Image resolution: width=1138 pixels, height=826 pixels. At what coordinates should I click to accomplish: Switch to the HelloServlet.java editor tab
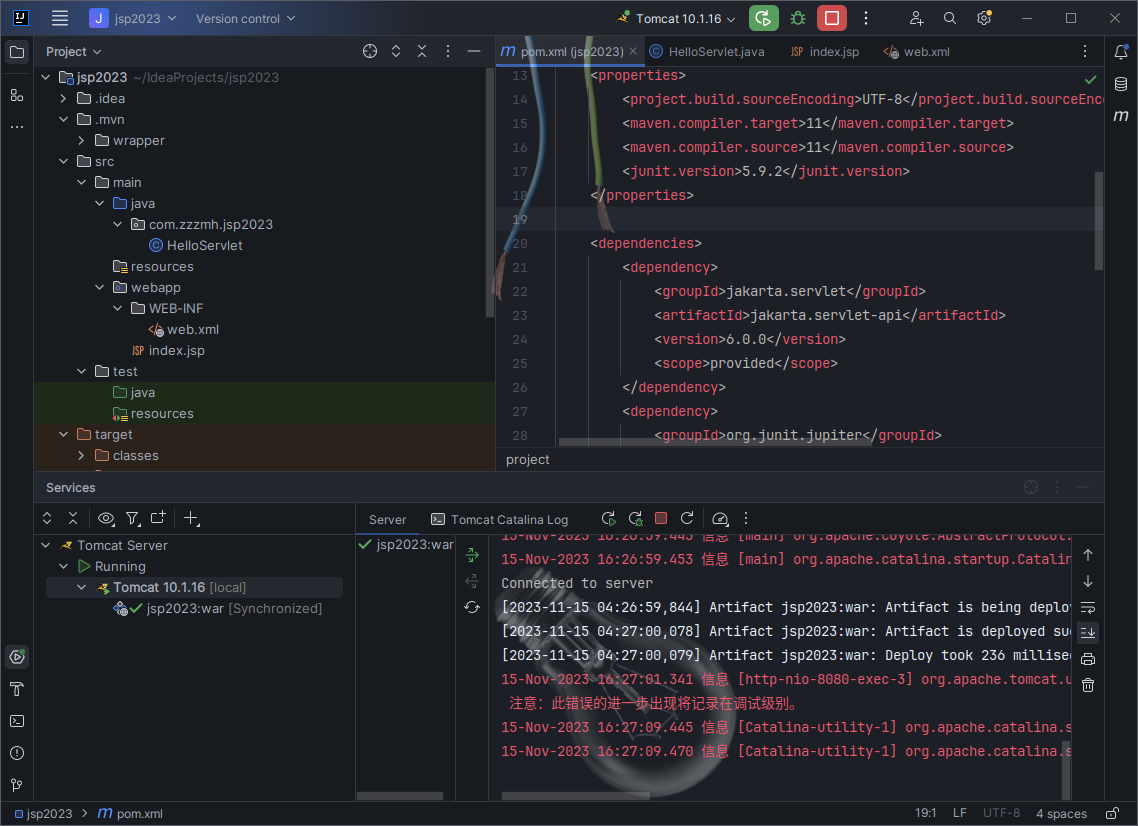tap(715, 52)
